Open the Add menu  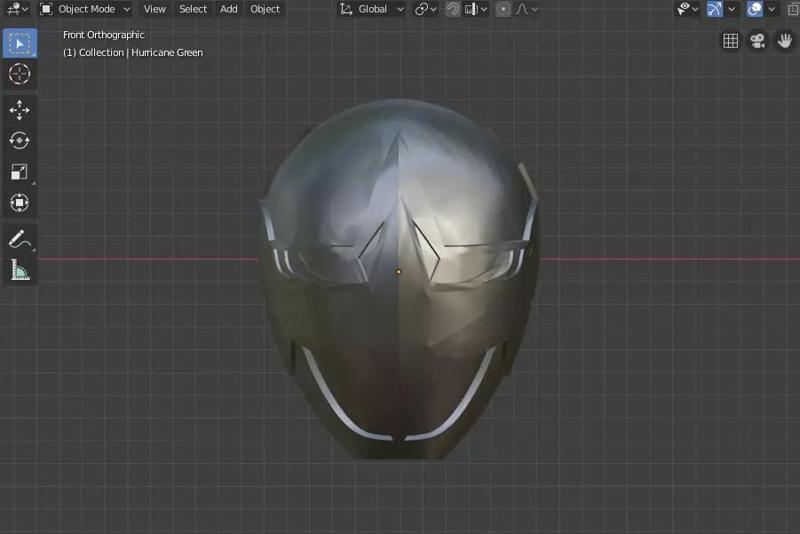(x=229, y=9)
